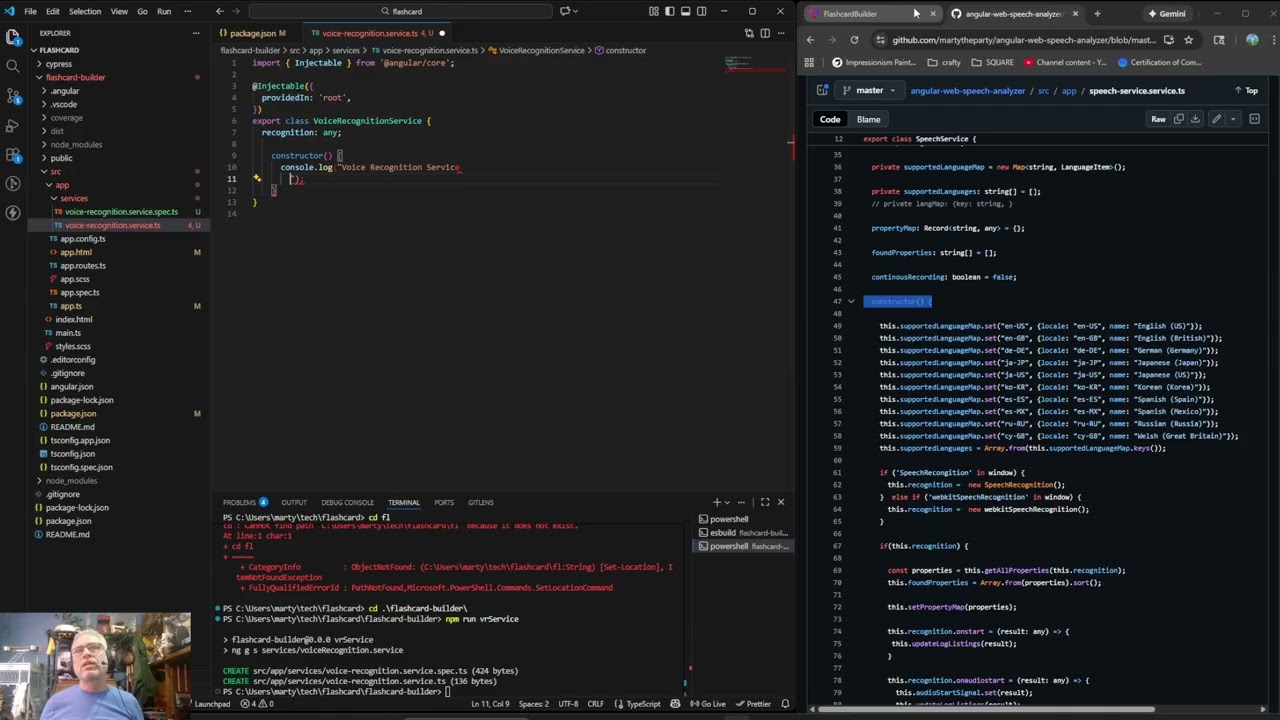
Task: Open the GitHub file tree side panel
Action: 823,90
